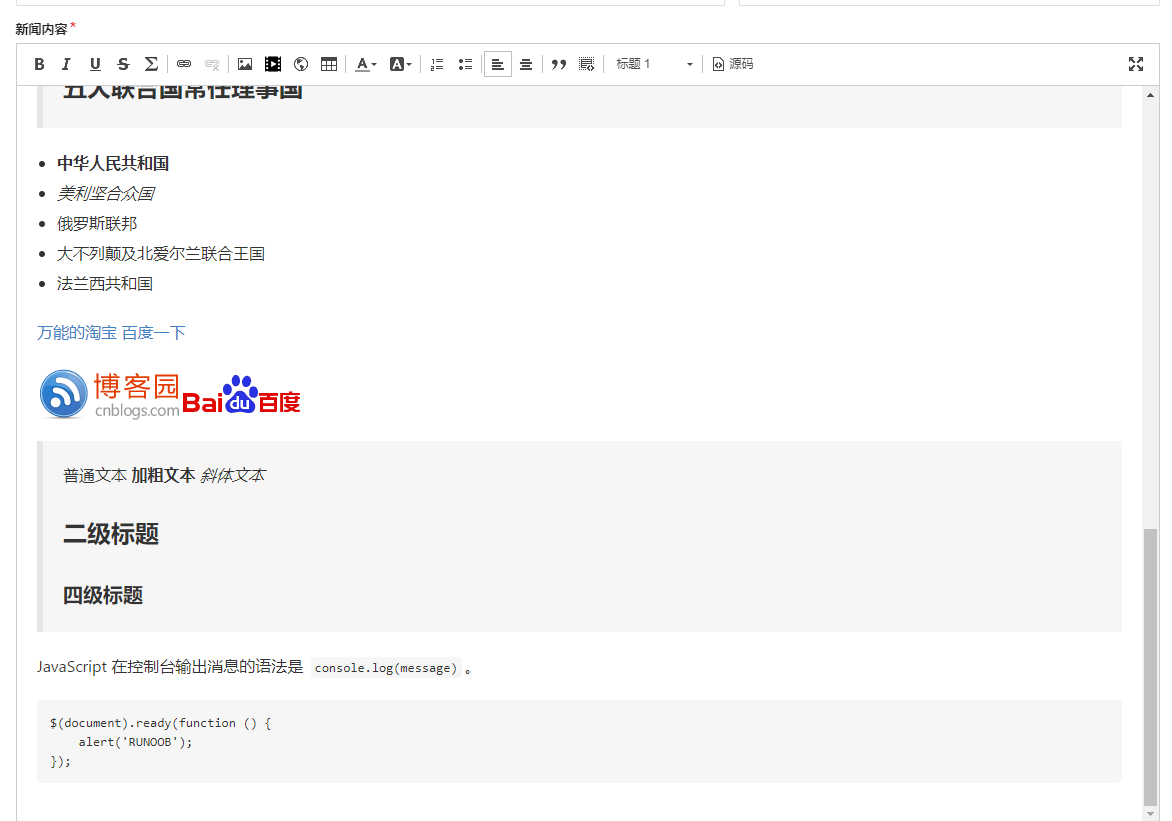
Task: Apply italic formatting
Action: coord(67,63)
